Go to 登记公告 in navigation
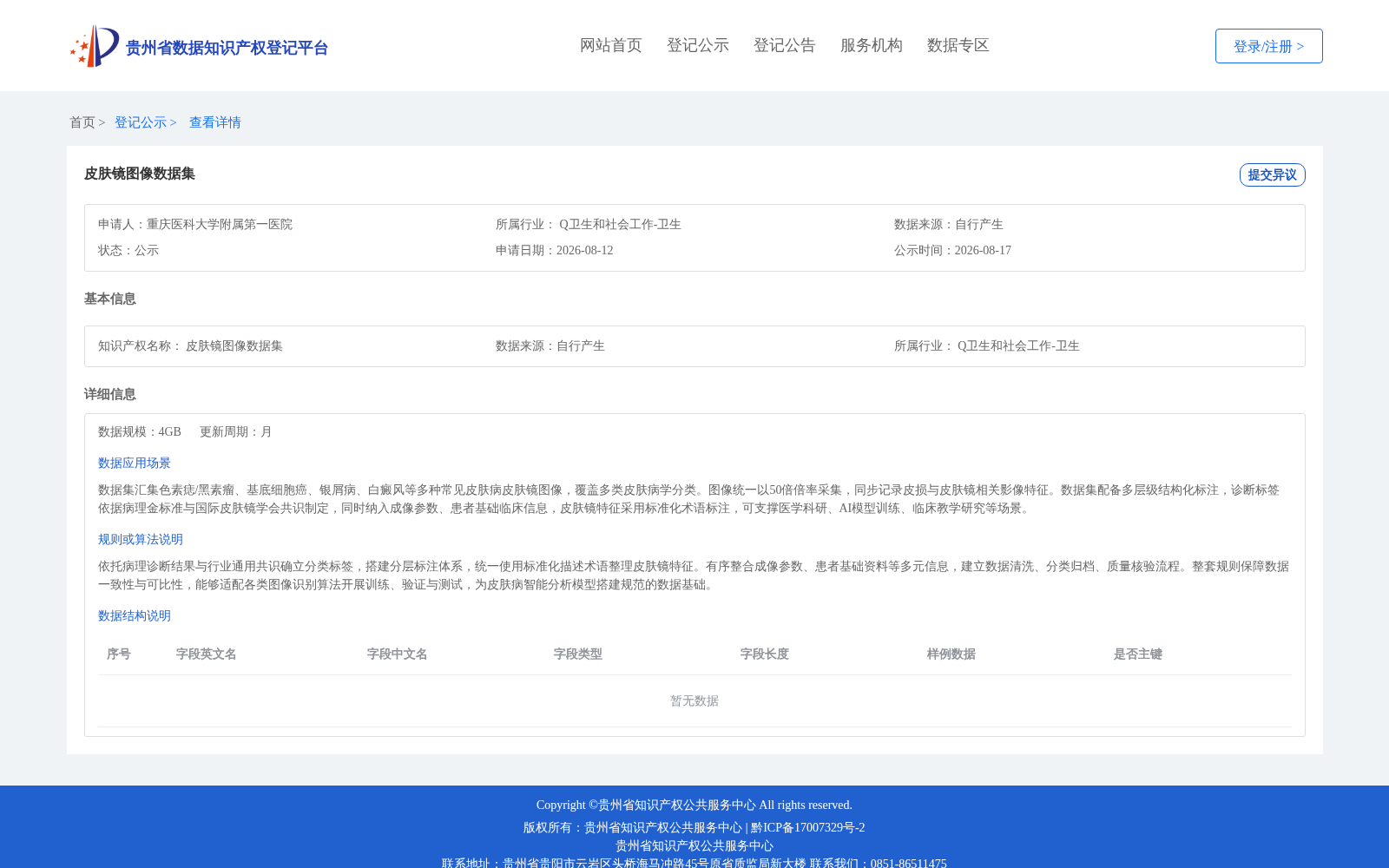 click(785, 45)
